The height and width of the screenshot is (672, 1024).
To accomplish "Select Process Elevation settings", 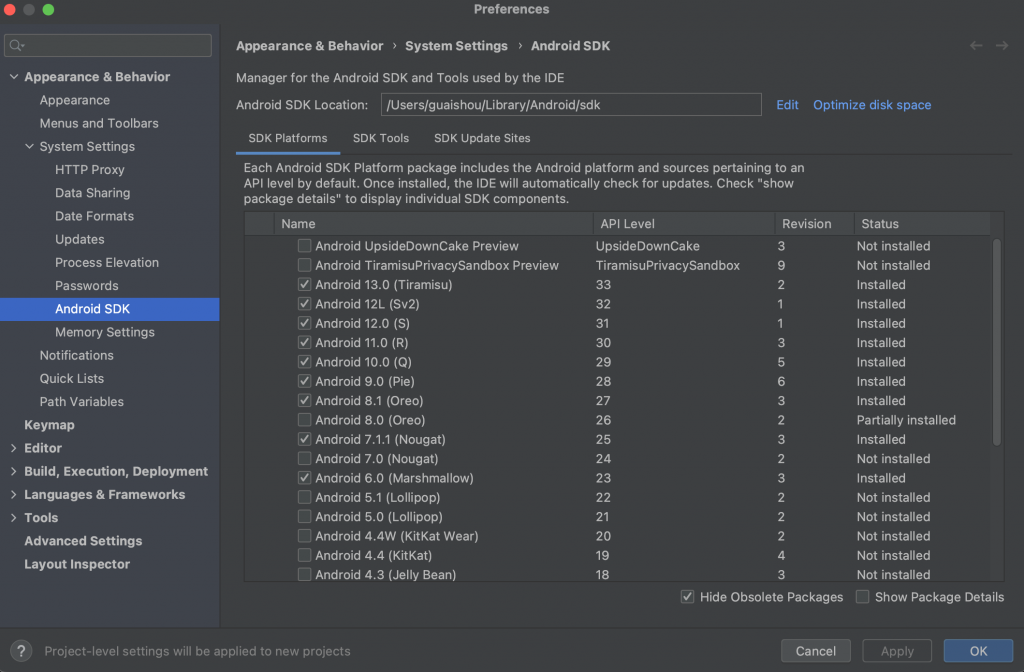I will point(106,262).
